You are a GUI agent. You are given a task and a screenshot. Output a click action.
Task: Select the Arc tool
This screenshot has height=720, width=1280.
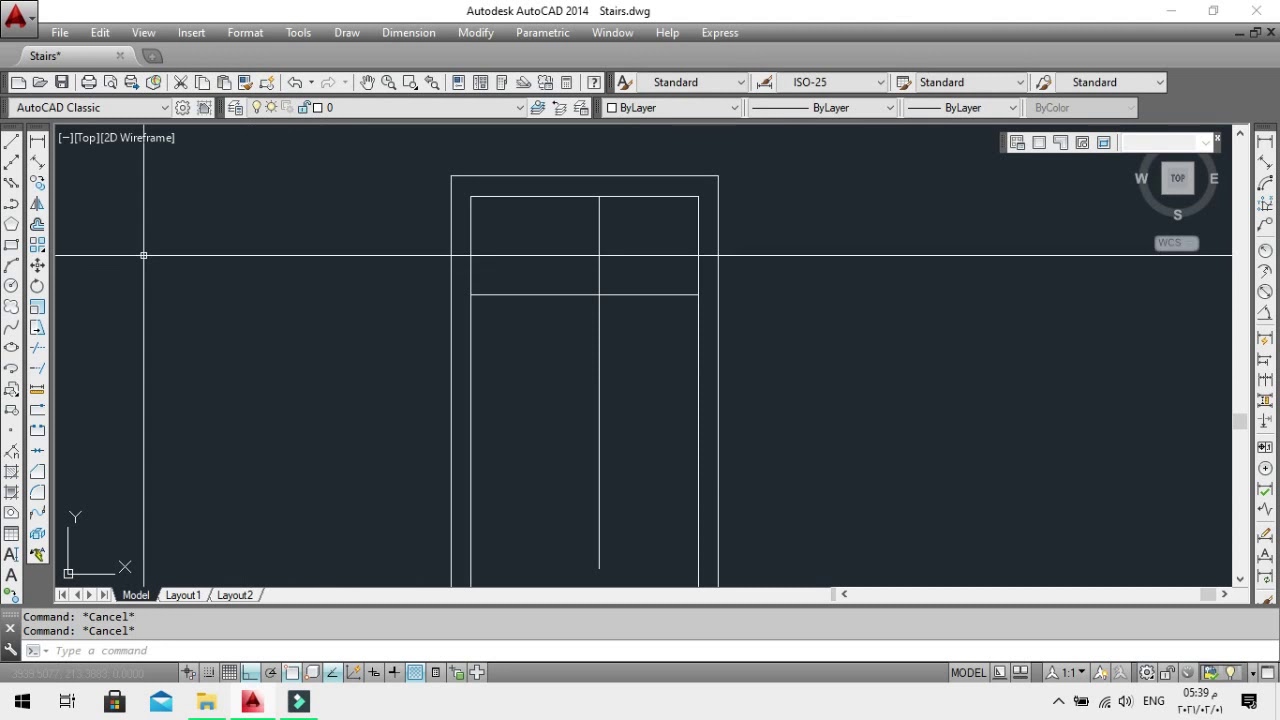(11, 265)
